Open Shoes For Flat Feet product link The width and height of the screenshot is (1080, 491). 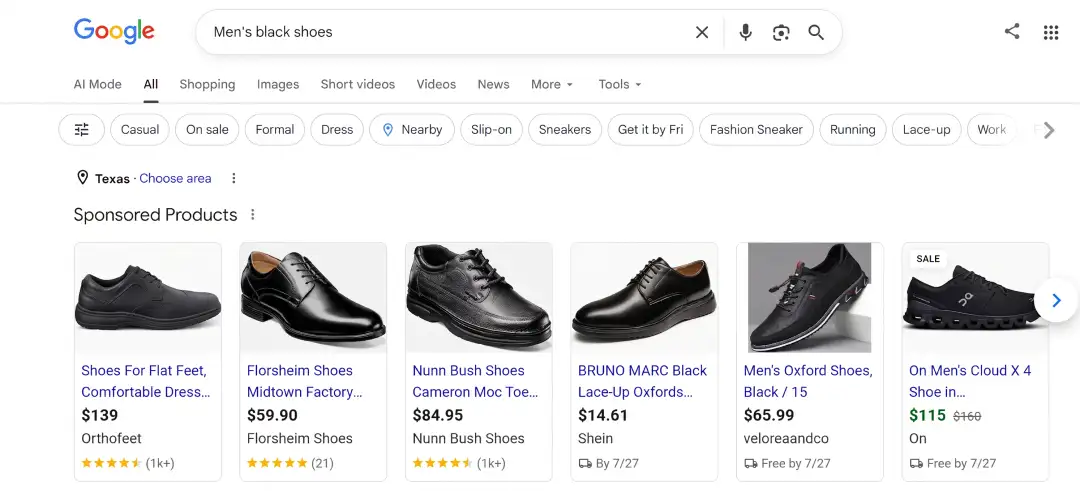146,381
